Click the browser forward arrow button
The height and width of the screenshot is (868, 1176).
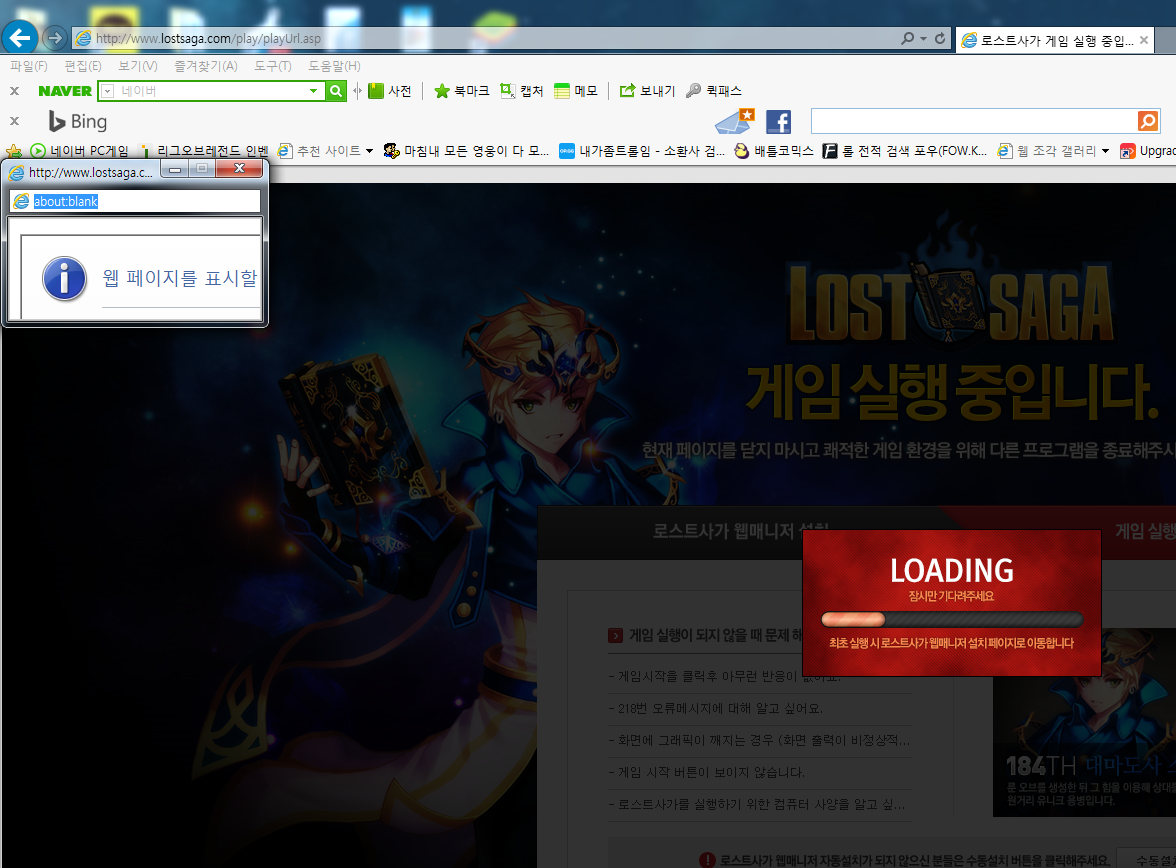[54, 38]
